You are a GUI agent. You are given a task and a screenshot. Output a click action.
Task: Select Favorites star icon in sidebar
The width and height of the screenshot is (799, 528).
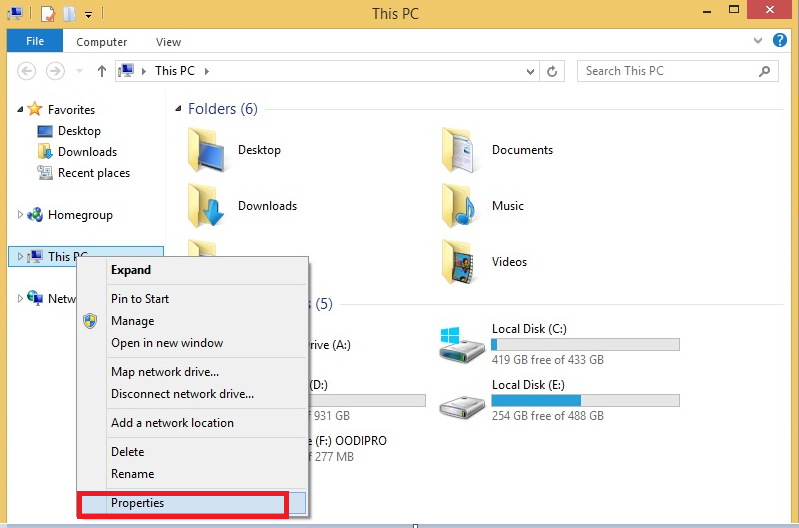pos(35,109)
